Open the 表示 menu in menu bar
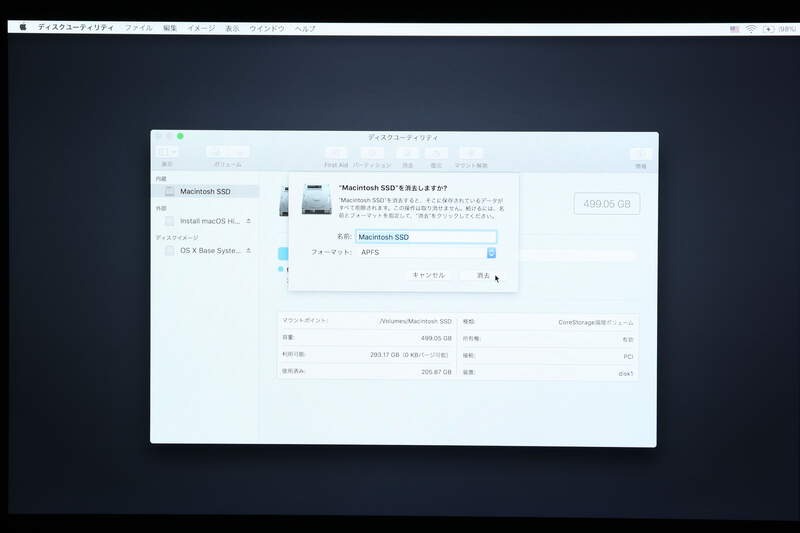The image size is (800, 533). [x=232, y=29]
